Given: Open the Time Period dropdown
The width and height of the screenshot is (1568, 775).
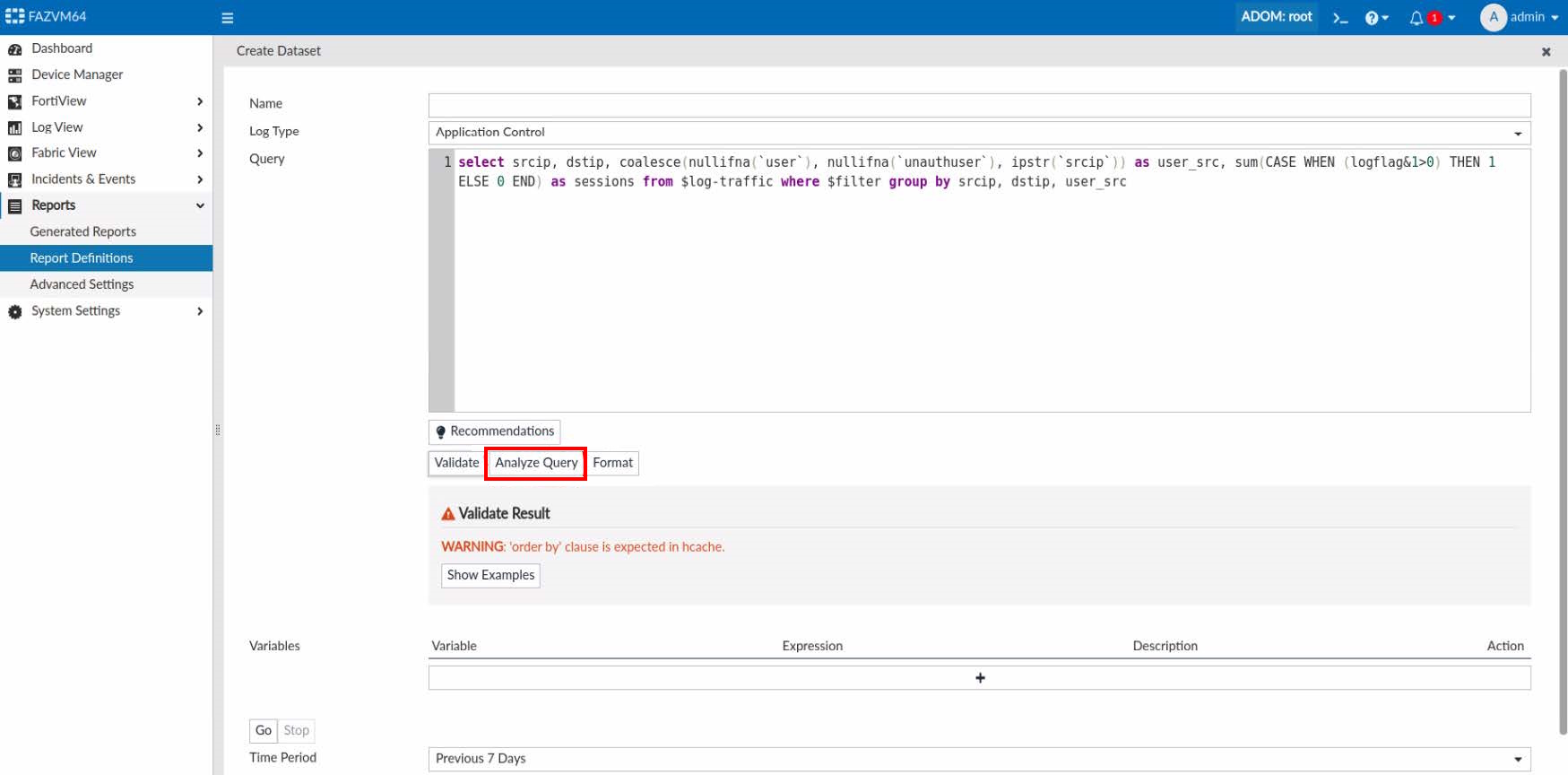Looking at the screenshot, I should pyautogui.click(x=979, y=759).
